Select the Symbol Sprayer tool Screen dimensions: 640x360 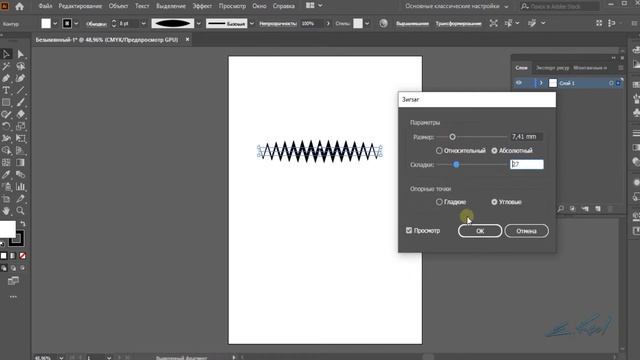click(6, 187)
